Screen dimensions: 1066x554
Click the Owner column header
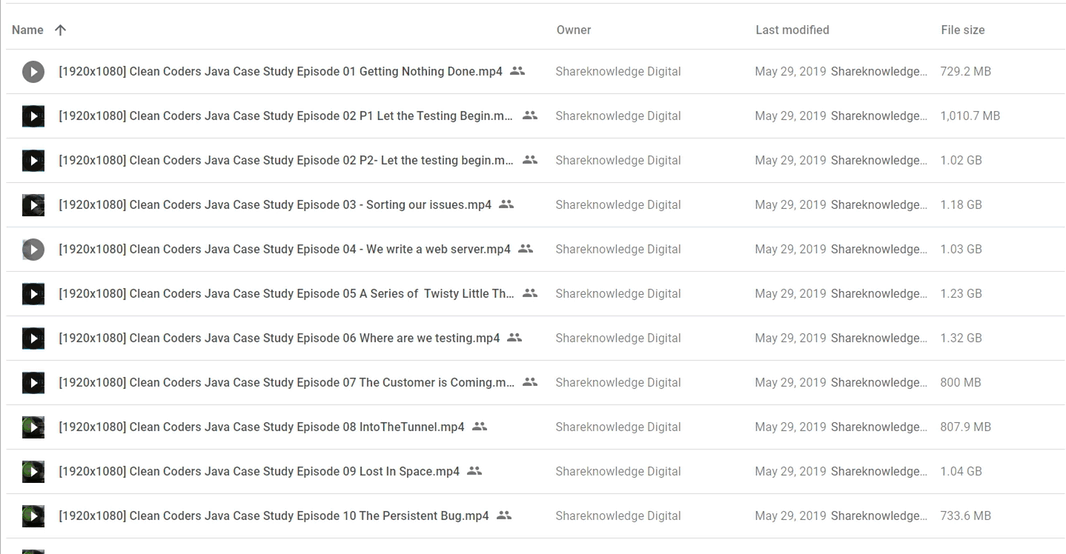tap(574, 30)
